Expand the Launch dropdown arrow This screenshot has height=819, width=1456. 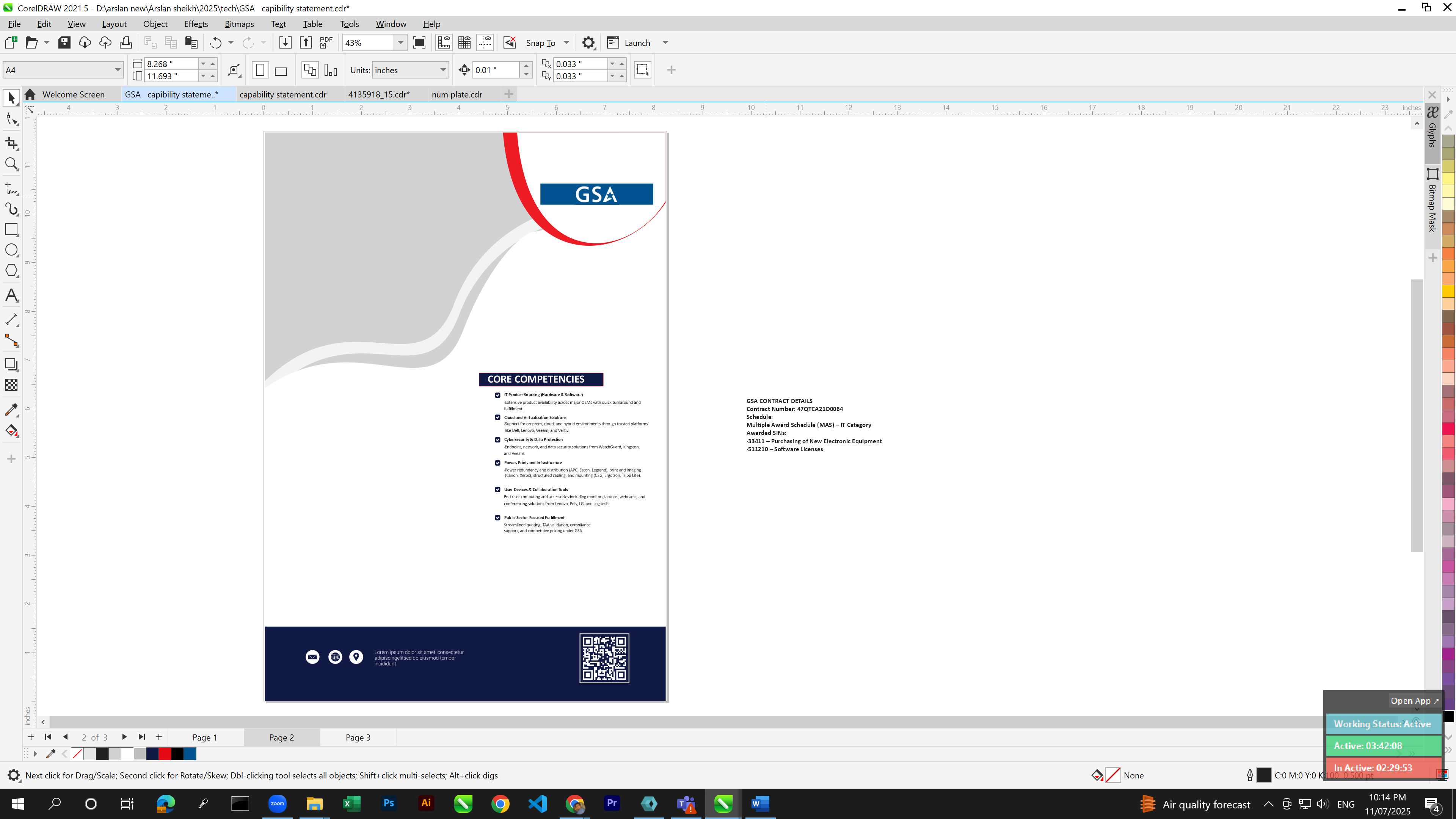click(x=665, y=42)
